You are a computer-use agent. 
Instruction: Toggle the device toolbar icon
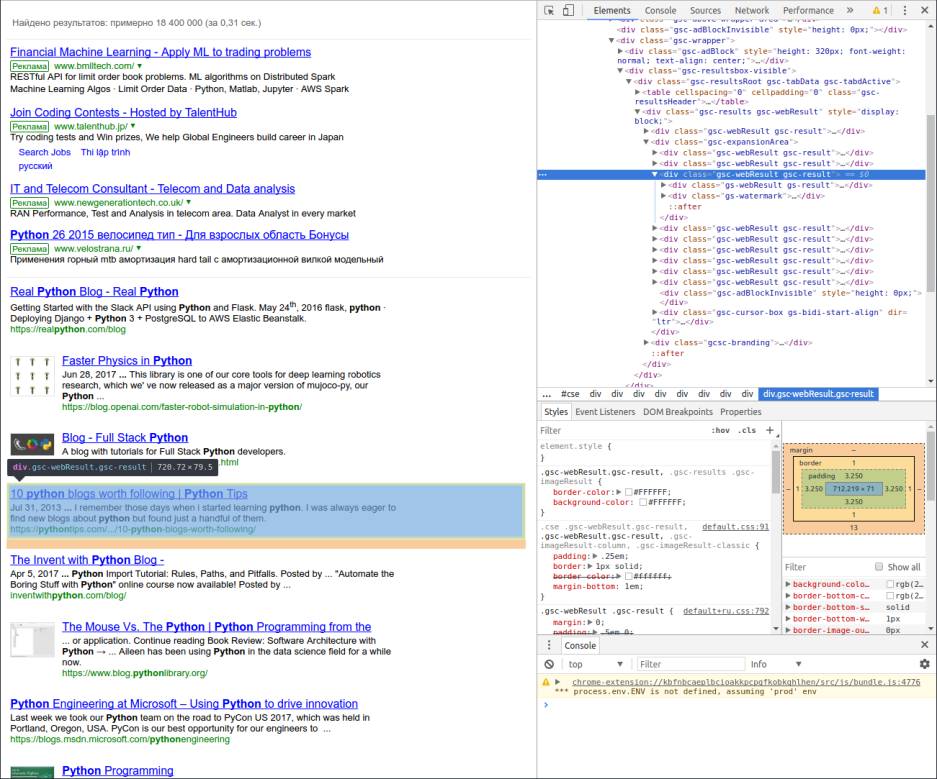coord(568,10)
